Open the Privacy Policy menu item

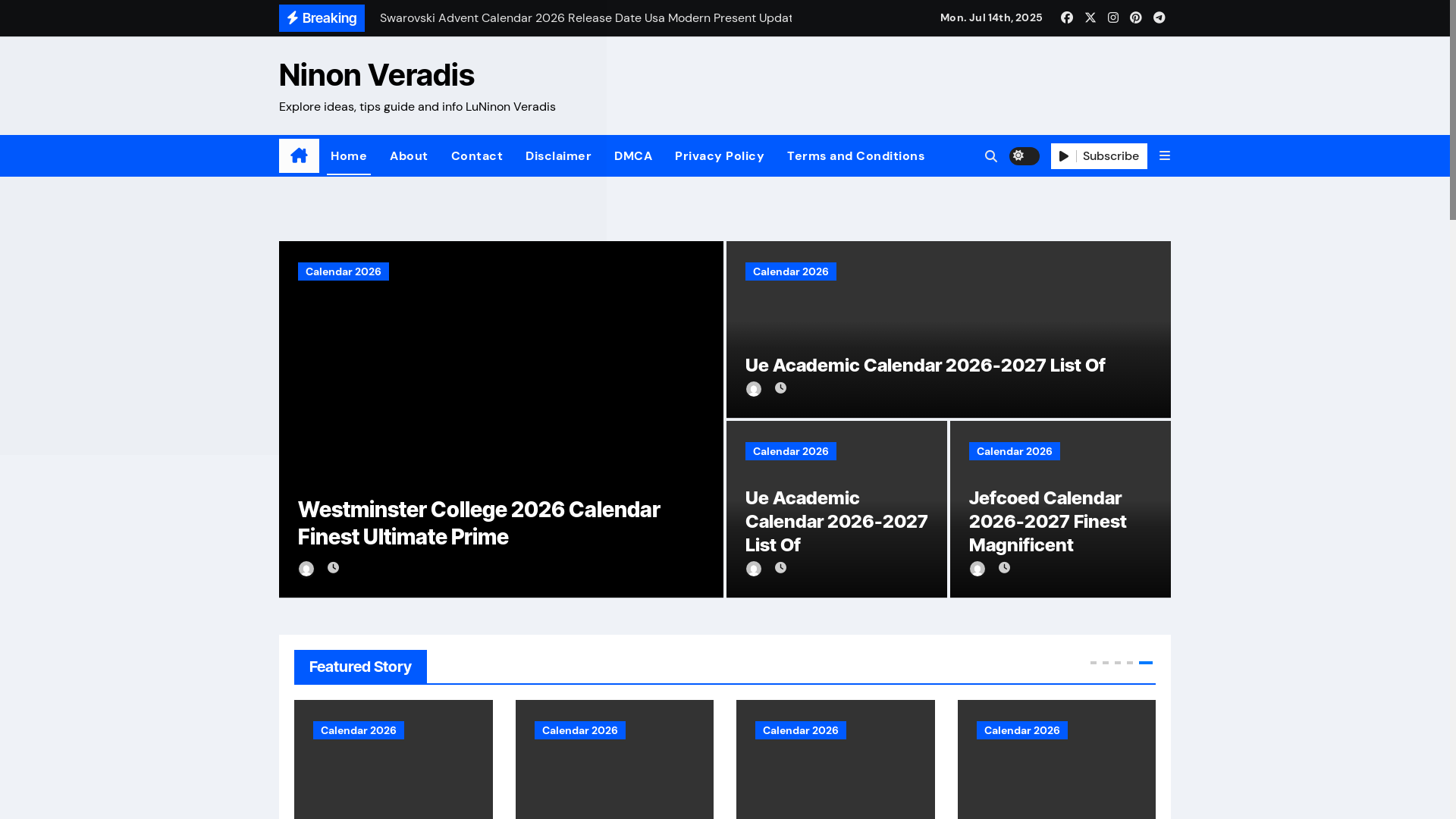720,156
